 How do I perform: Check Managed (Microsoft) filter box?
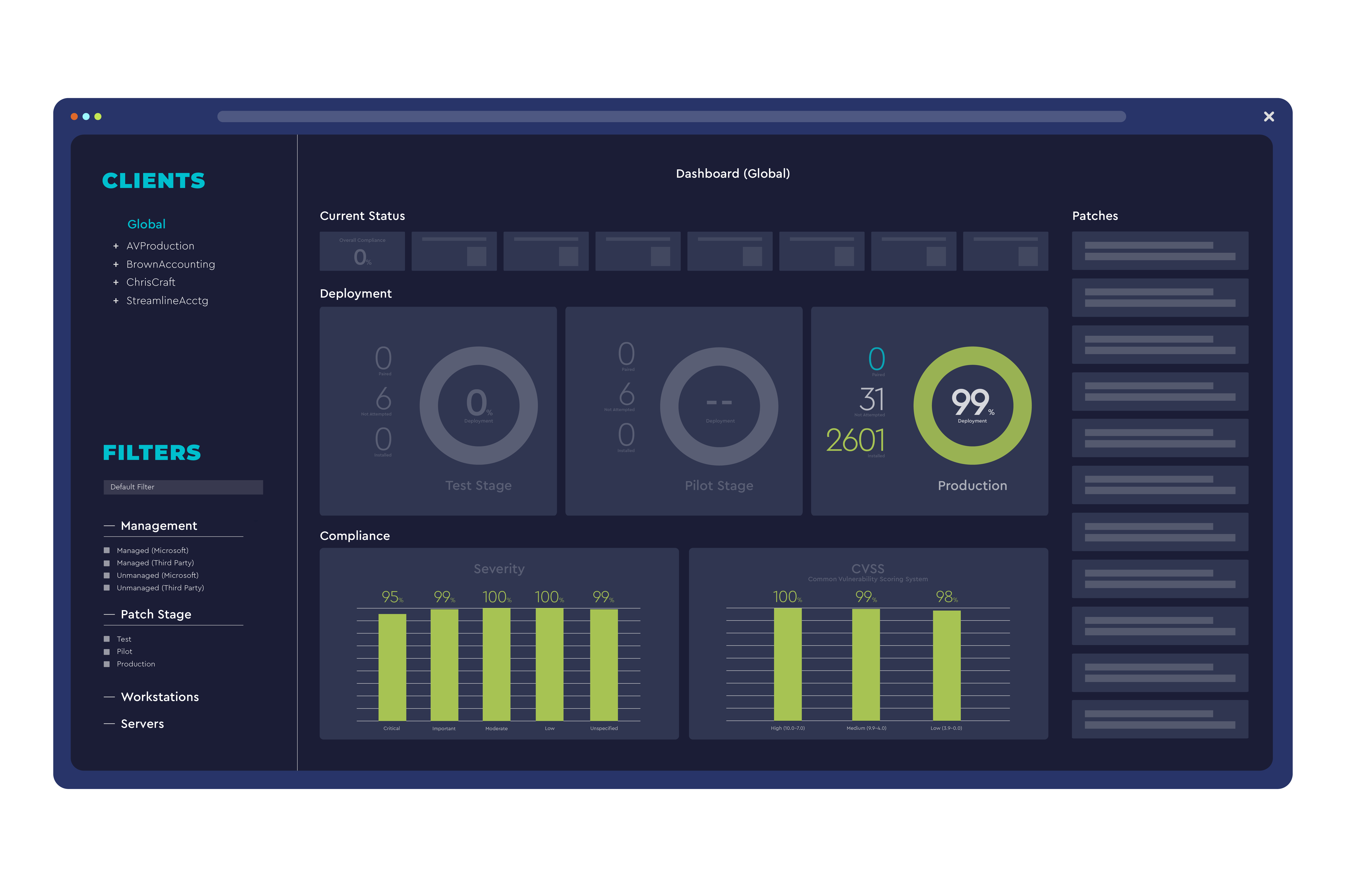(107, 550)
